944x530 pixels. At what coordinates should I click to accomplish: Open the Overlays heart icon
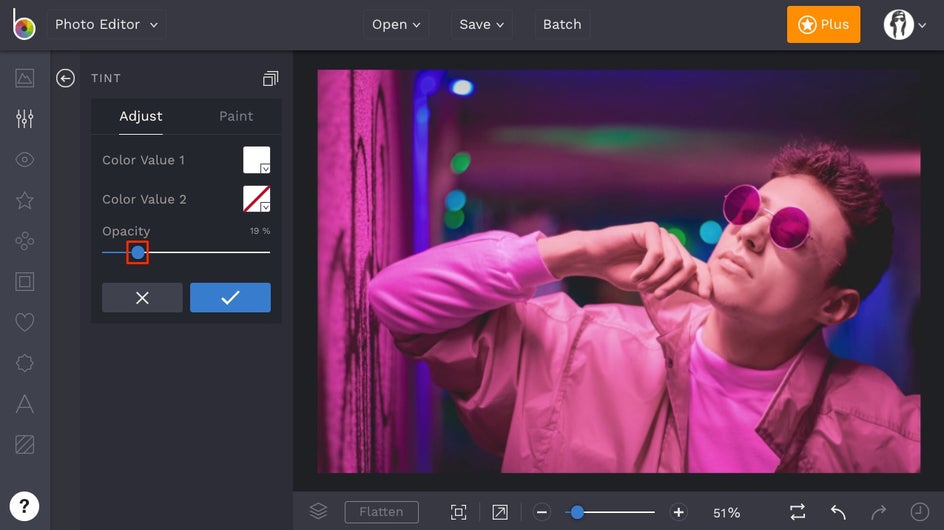pyautogui.click(x=25, y=322)
